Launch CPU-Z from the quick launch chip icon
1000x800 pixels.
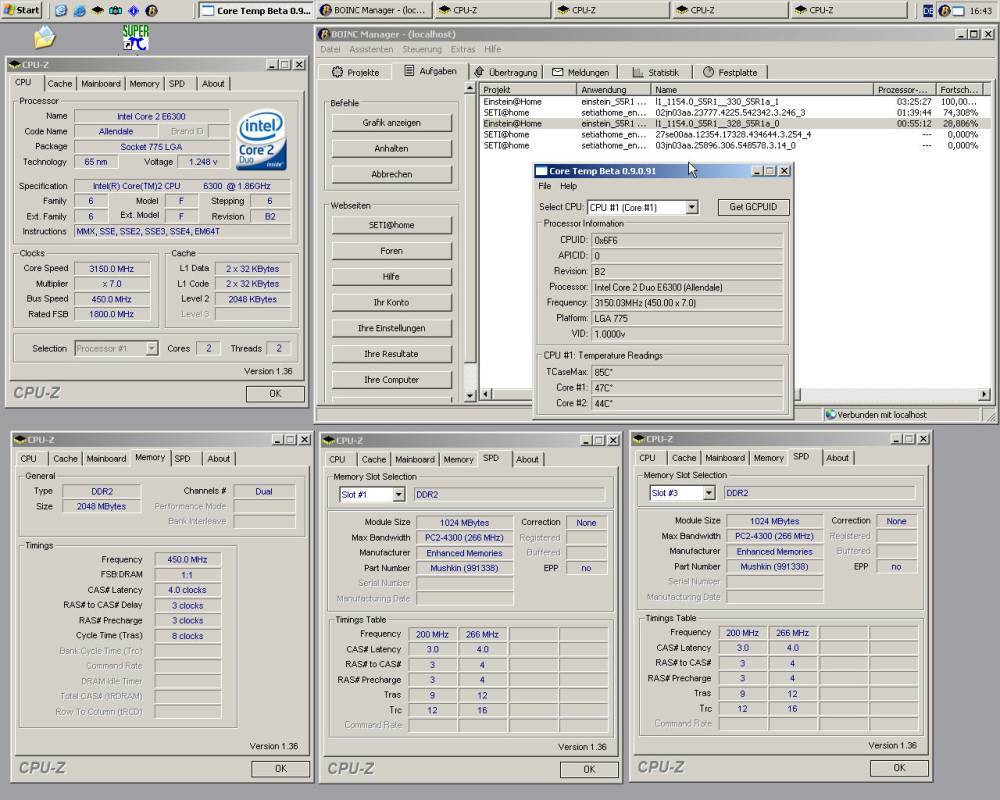point(98,10)
